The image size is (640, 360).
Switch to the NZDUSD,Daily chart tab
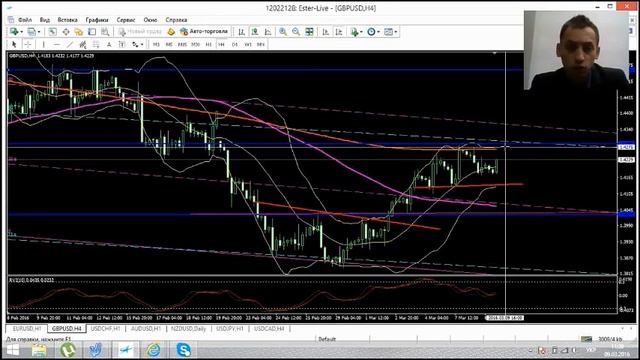click(x=189, y=329)
